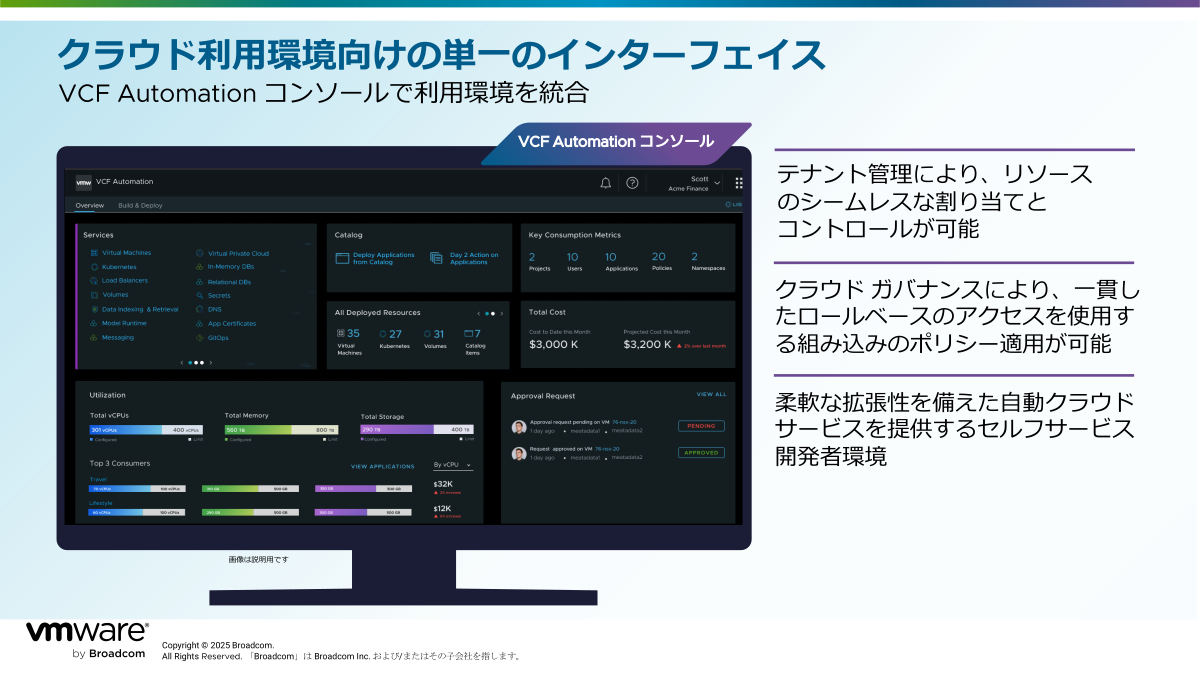Click the Model Runtime service icon

click(x=94, y=323)
